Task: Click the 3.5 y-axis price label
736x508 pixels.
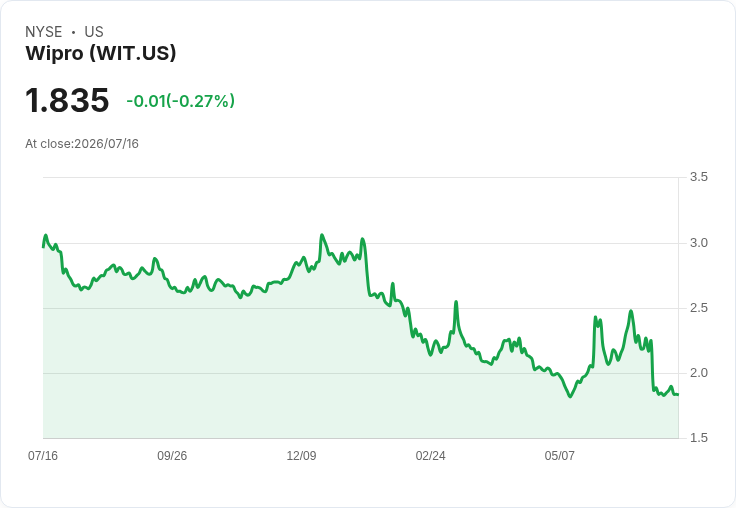Action: pyautogui.click(x=698, y=177)
